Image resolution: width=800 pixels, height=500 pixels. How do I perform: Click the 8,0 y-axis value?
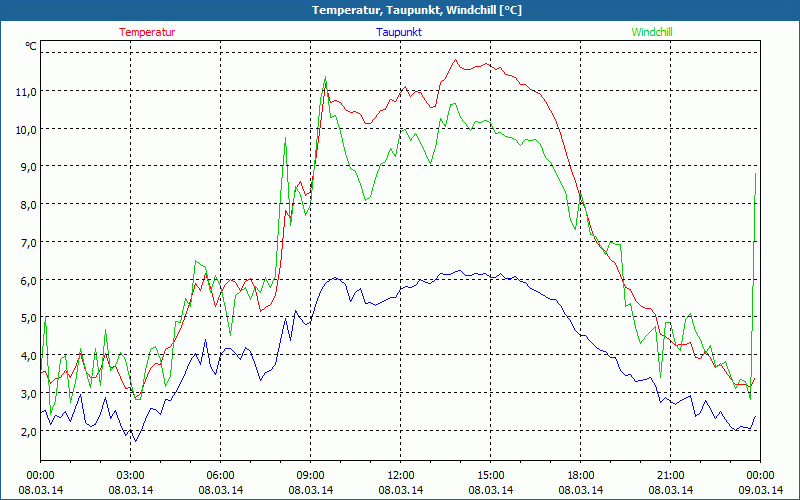(29, 205)
